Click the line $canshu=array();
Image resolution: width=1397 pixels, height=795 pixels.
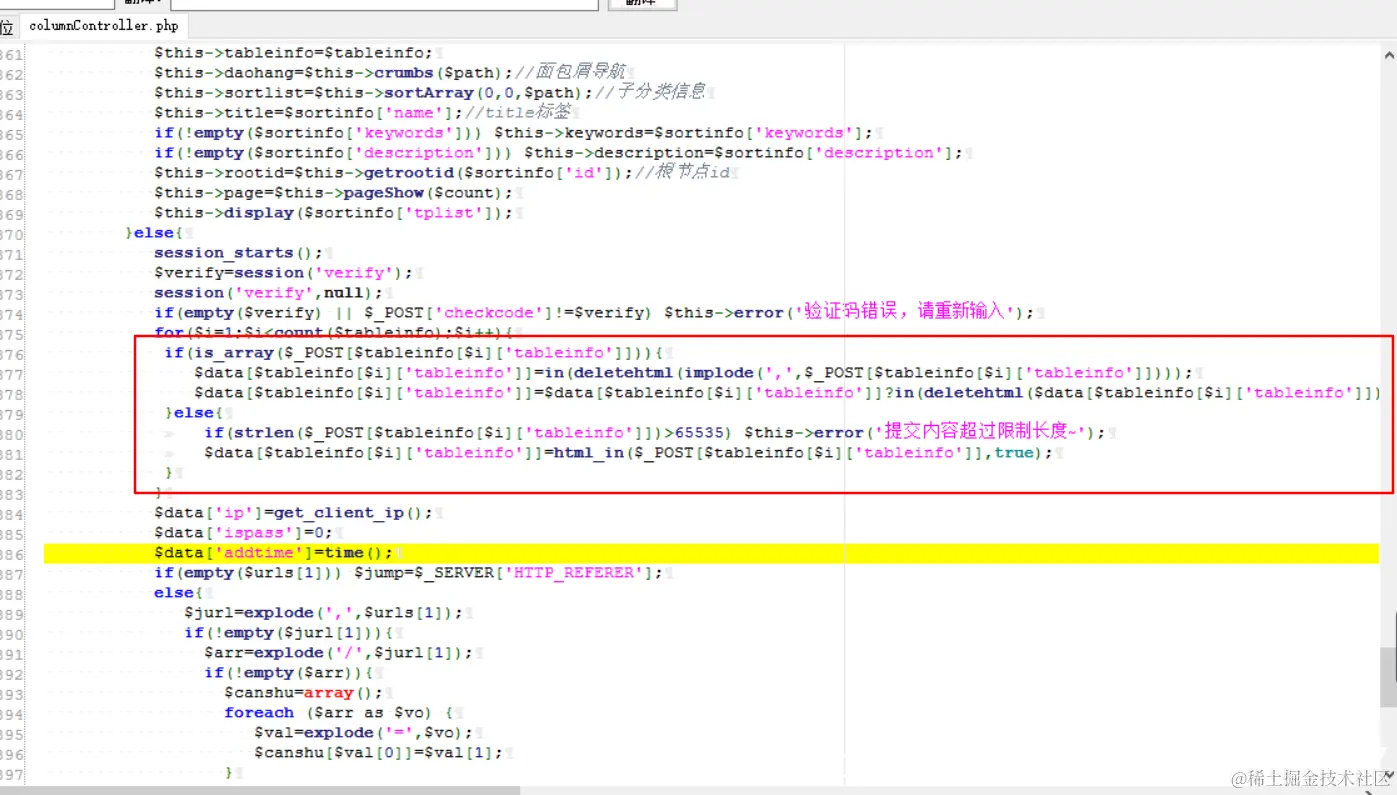click(x=304, y=693)
